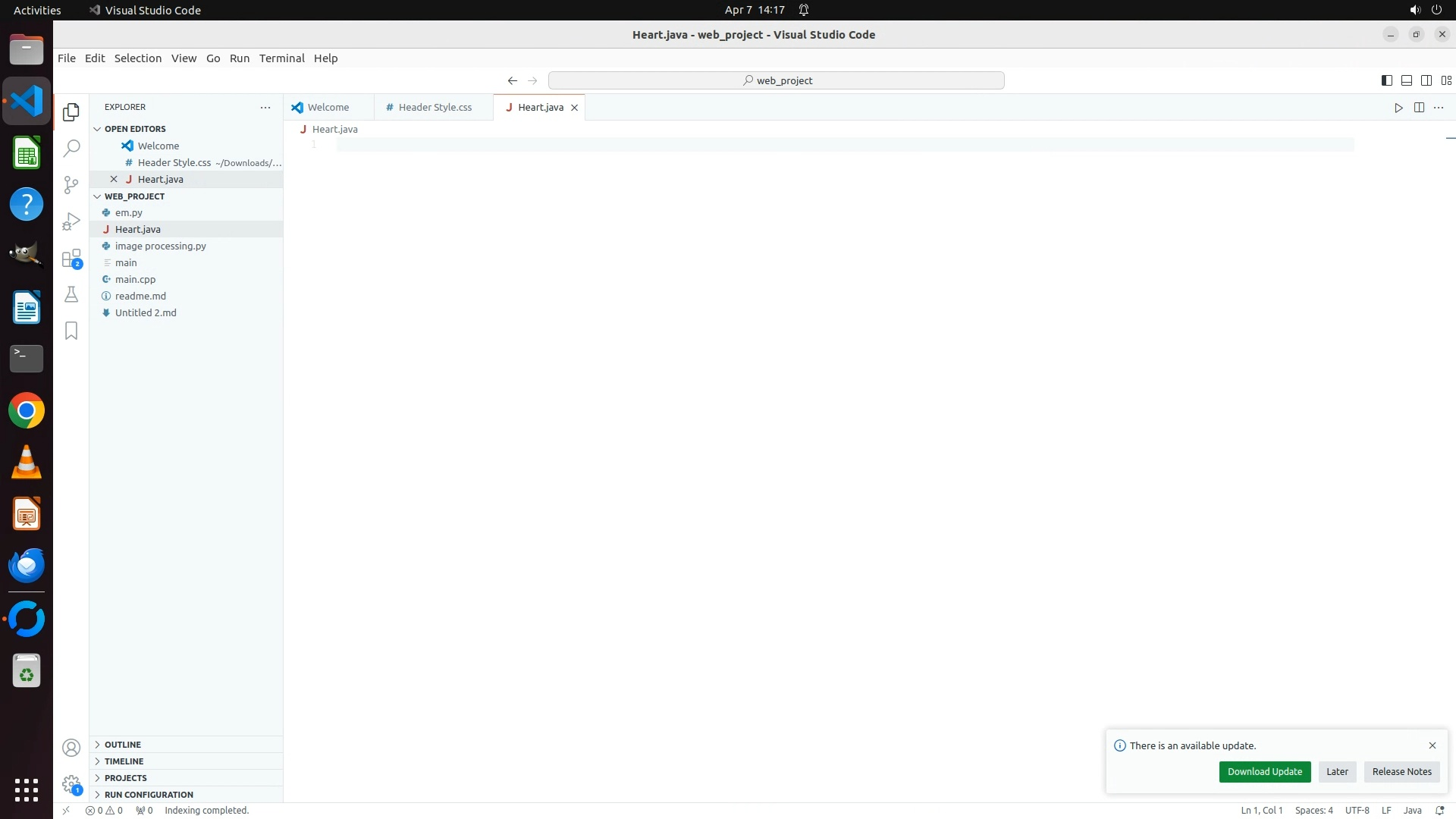The height and width of the screenshot is (819, 1456).
Task: Open the Bookmarks view icon
Action: pyautogui.click(x=71, y=331)
